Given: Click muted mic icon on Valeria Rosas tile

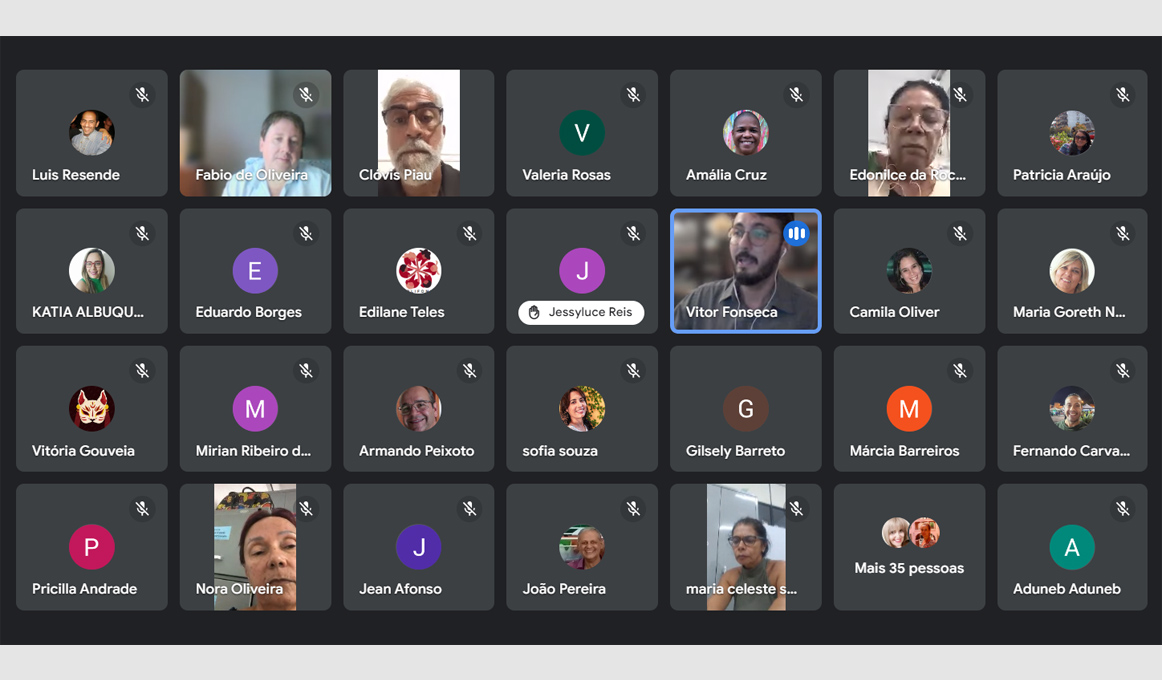Looking at the screenshot, I should (x=633, y=95).
